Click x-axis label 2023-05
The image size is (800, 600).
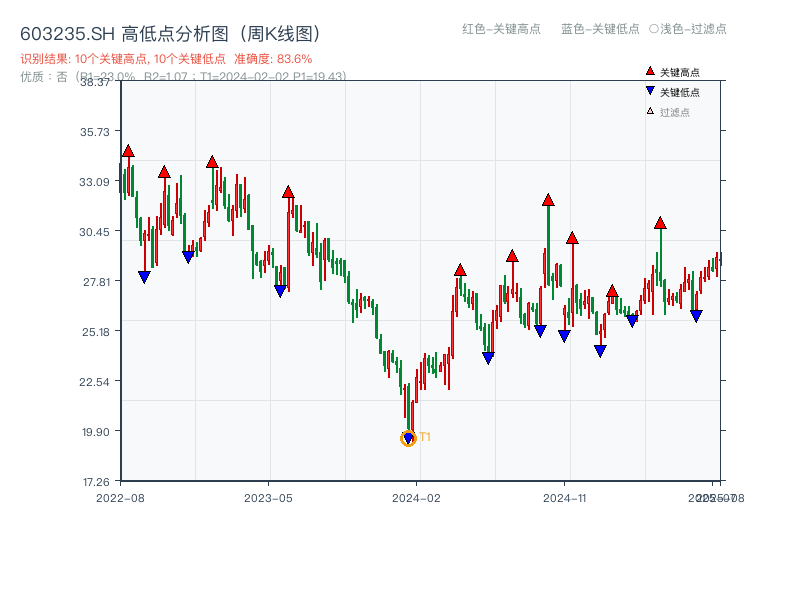point(268,498)
